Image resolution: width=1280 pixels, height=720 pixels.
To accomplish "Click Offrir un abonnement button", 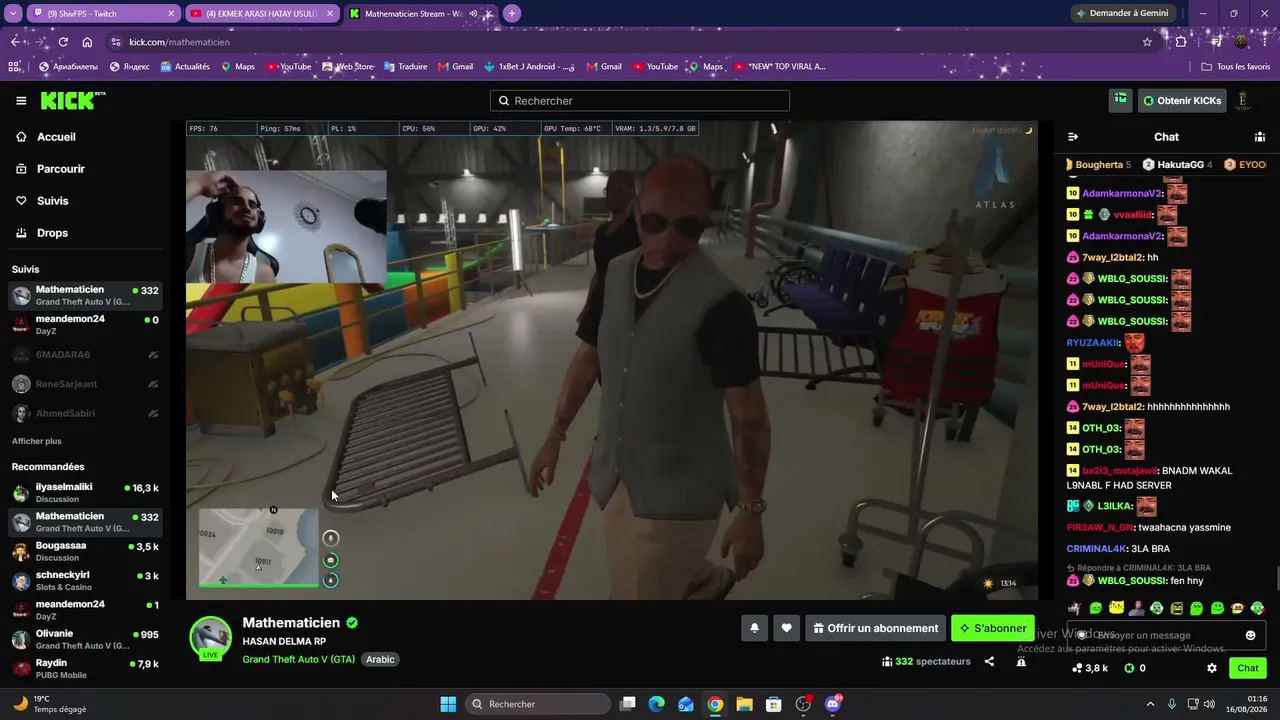I will (x=875, y=628).
